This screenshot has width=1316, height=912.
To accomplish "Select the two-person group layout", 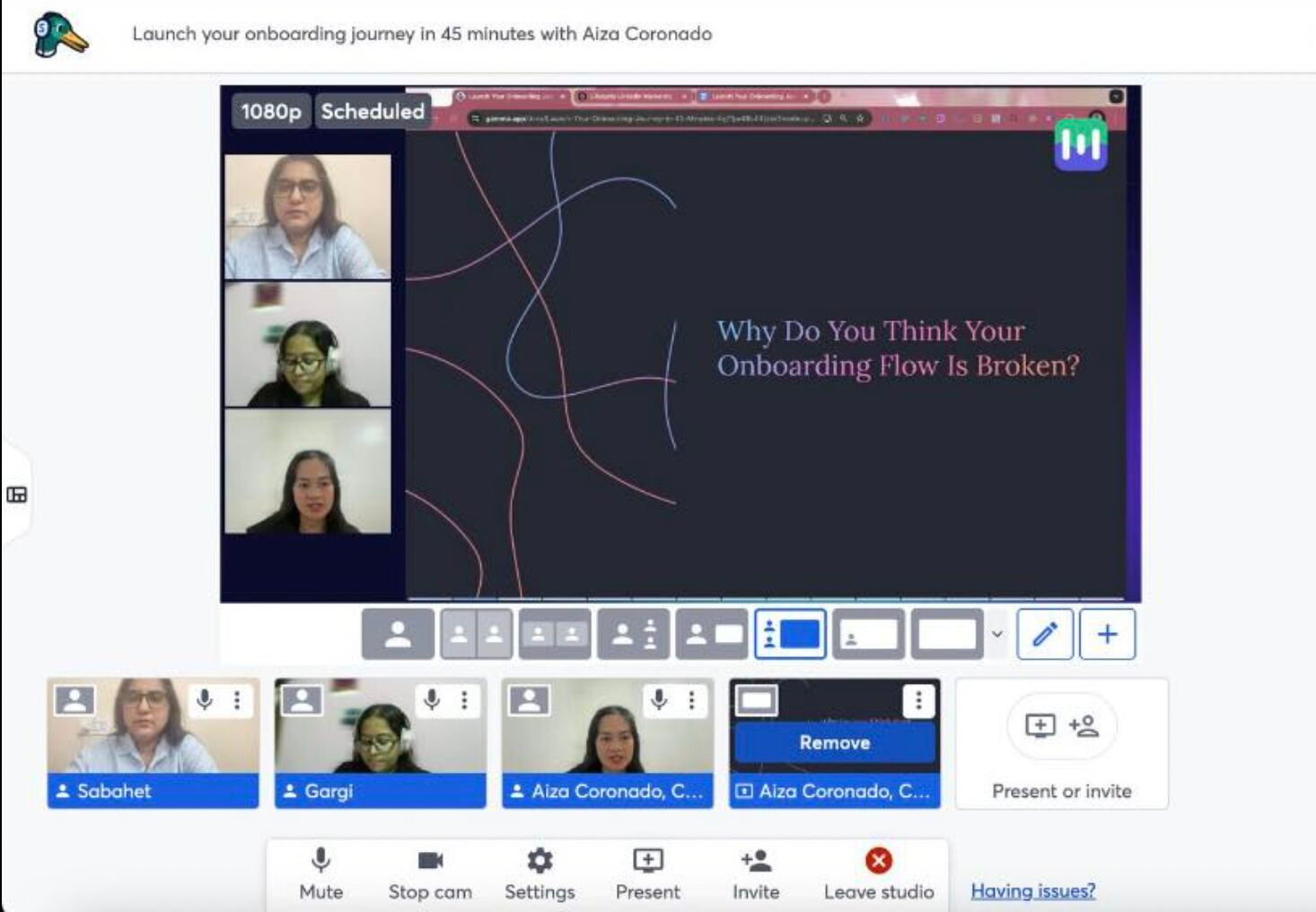I will point(555,635).
